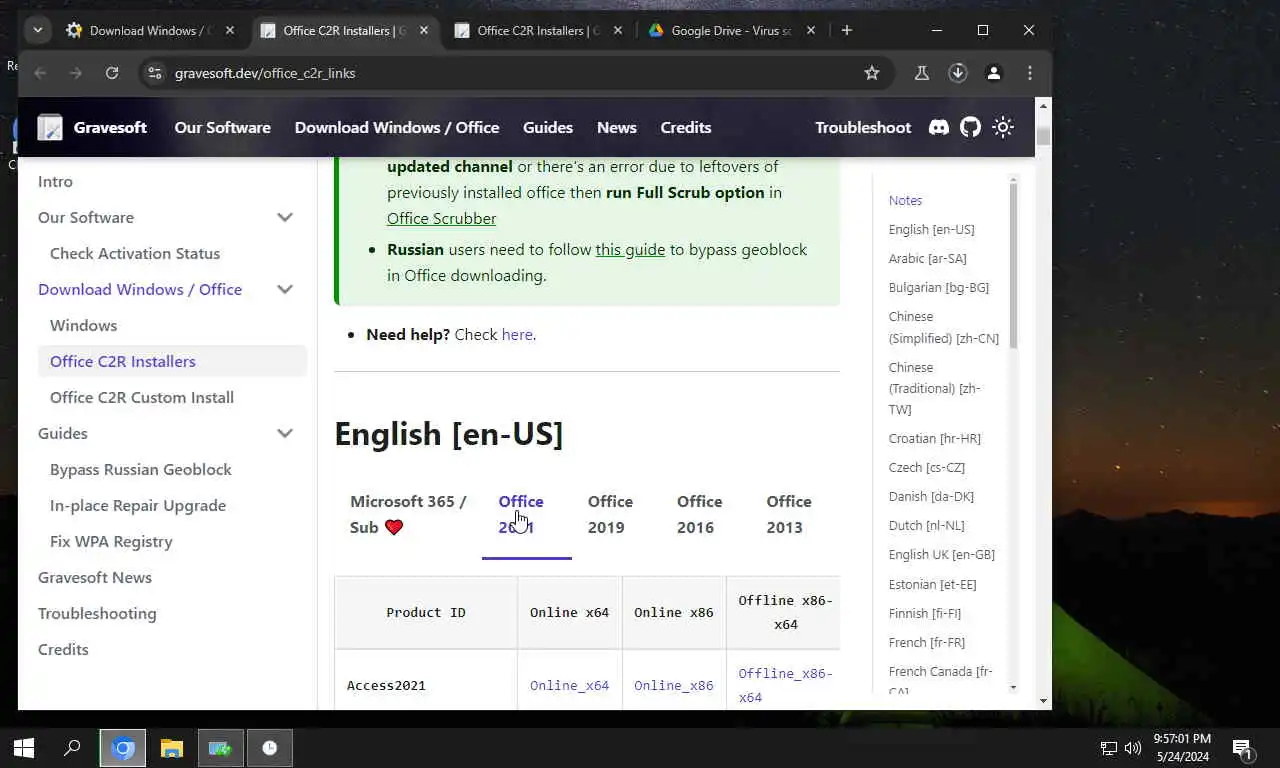Viewport: 1280px width, 768px height.
Task: Open a new browser tab
Action: (x=847, y=30)
